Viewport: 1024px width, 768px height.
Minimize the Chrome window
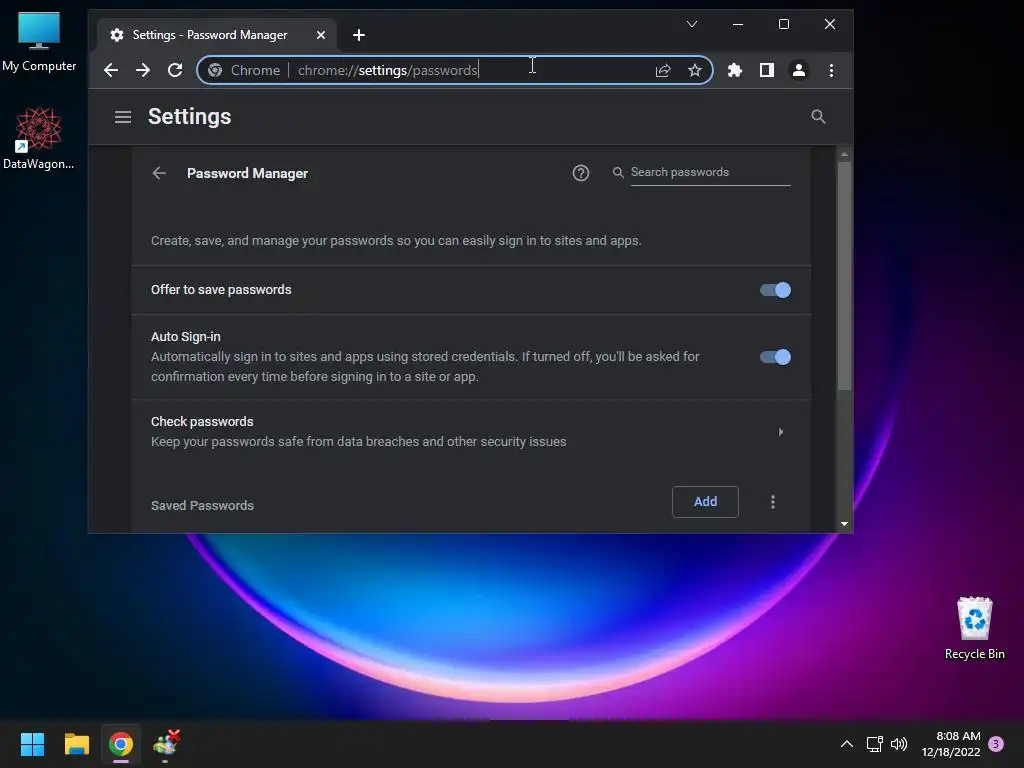738,24
